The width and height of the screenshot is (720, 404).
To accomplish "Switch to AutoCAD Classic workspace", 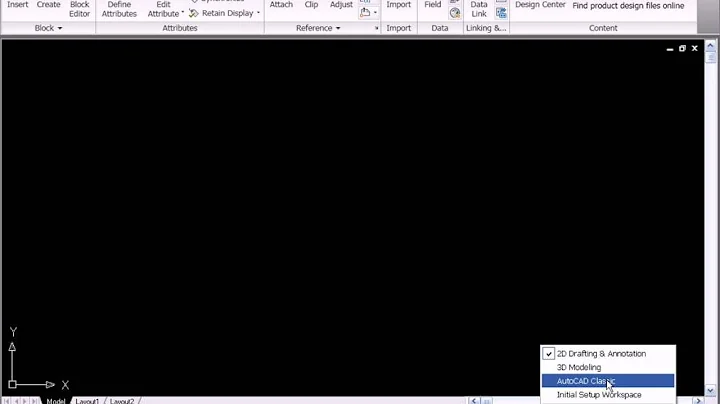I will pyautogui.click(x=608, y=381).
